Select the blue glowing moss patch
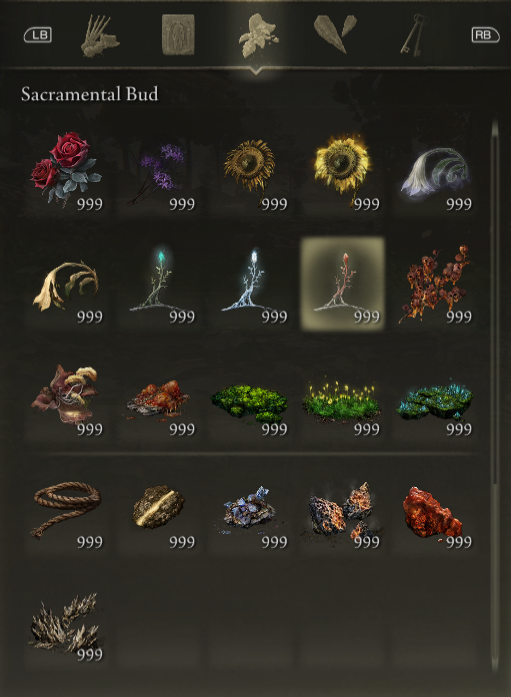 coord(435,397)
